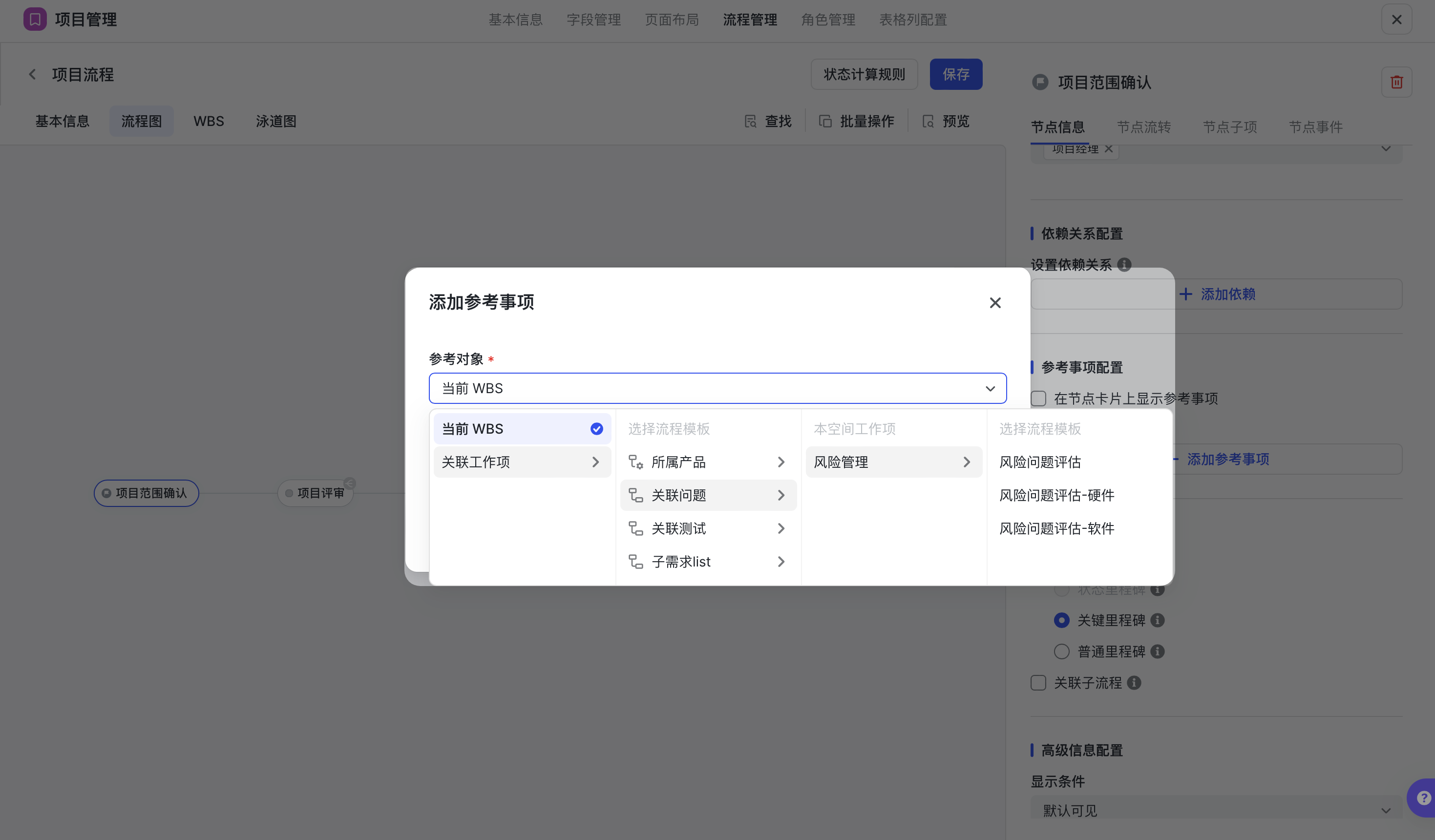Image resolution: width=1435 pixels, height=840 pixels.
Task: Click the 关联问题 relation icon
Action: 635,496
